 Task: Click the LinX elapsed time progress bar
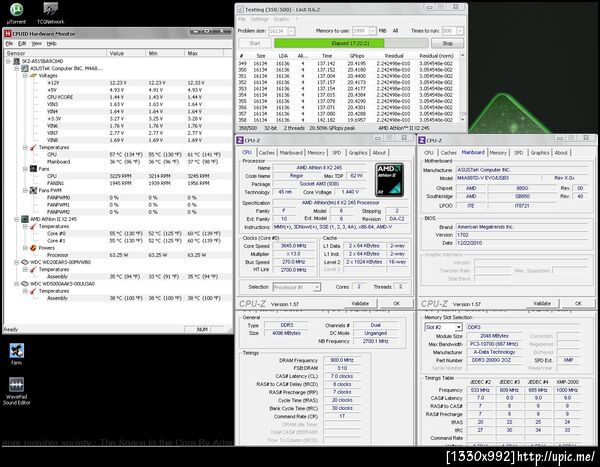click(350, 43)
